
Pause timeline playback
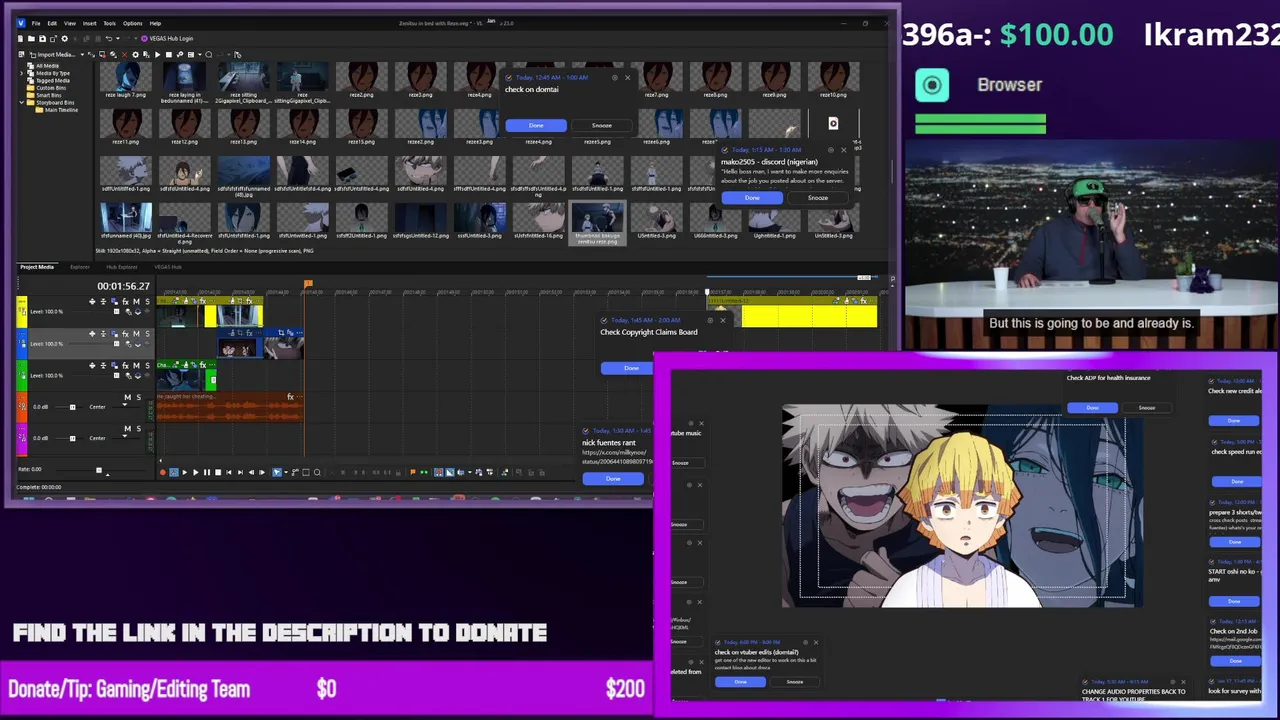(207, 472)
